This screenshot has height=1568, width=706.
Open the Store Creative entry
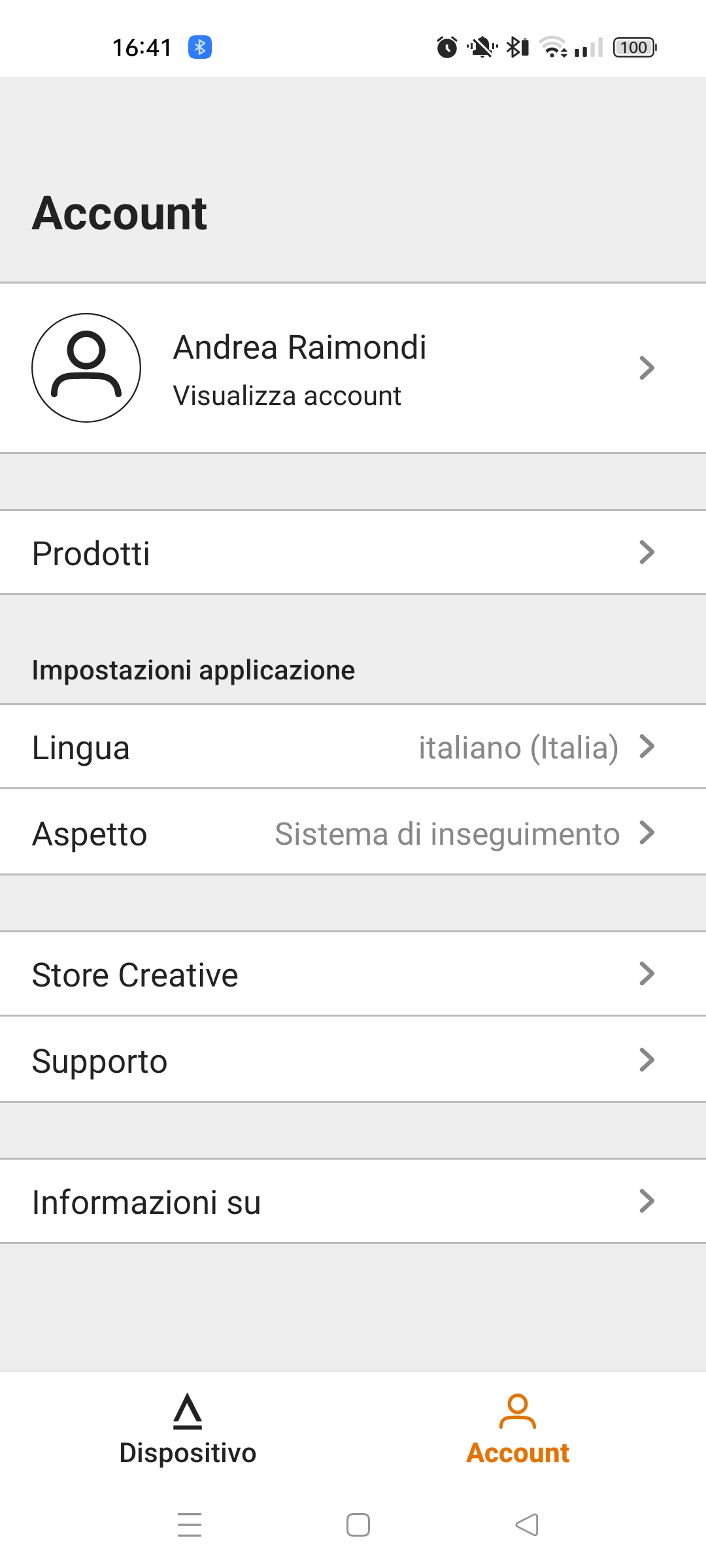pos(353,974)
